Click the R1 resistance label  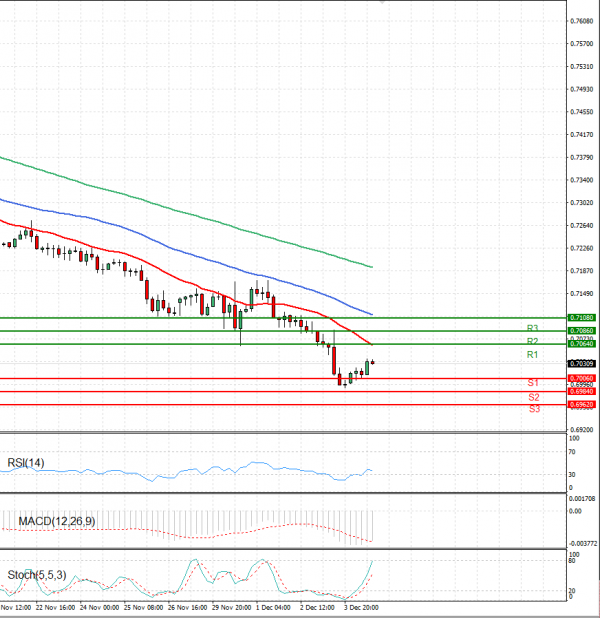click(533, 355)
